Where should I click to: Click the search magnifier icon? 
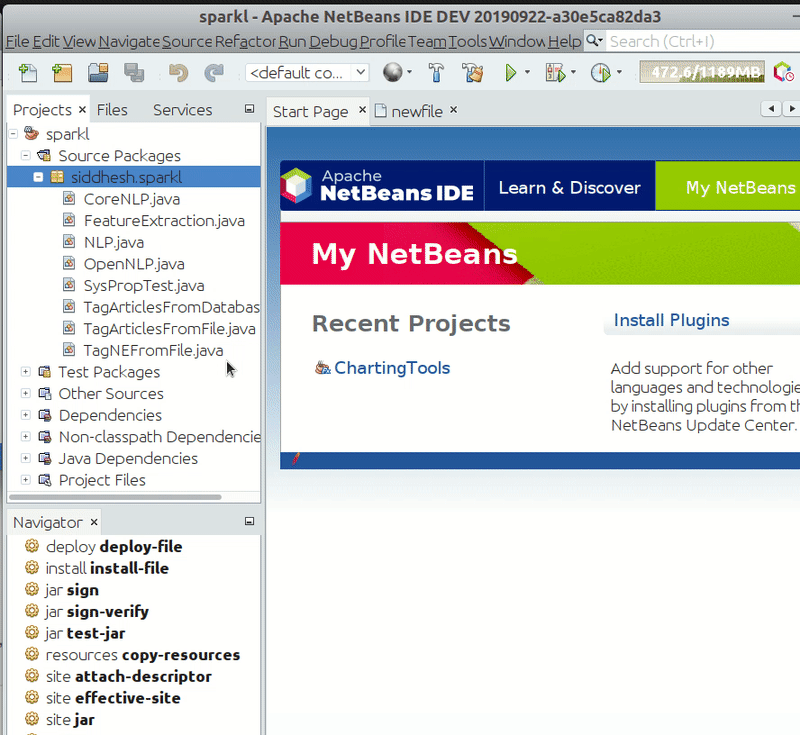(x=592, y=40)
